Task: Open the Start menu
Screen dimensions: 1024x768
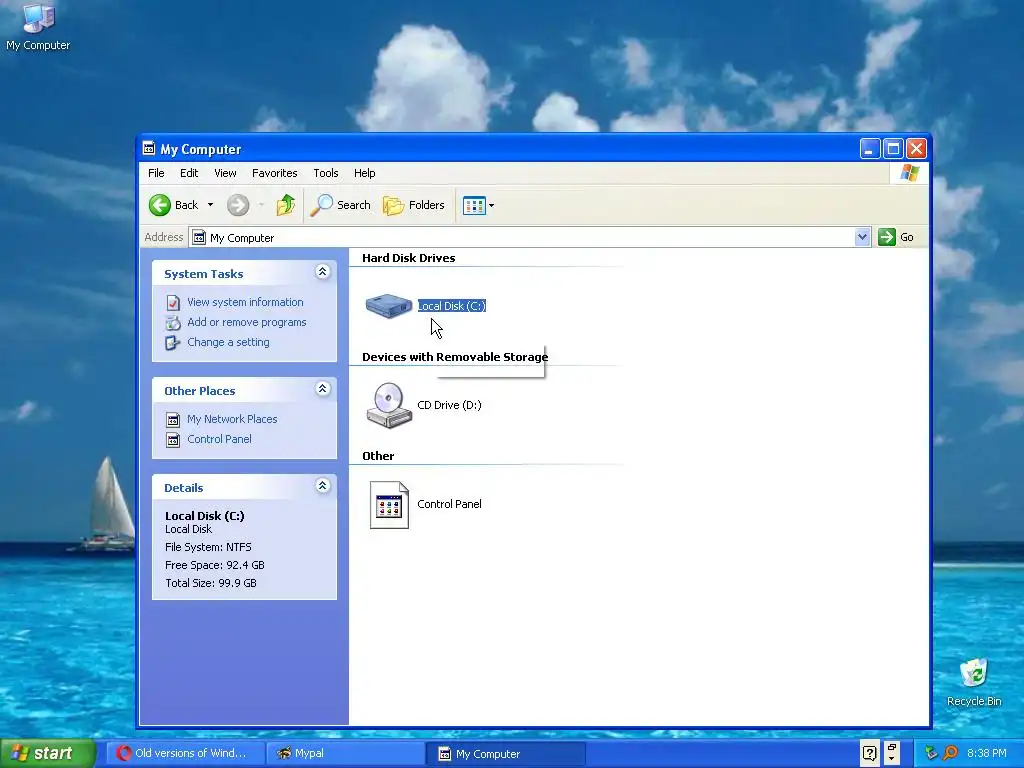Action: click(47, 754)
